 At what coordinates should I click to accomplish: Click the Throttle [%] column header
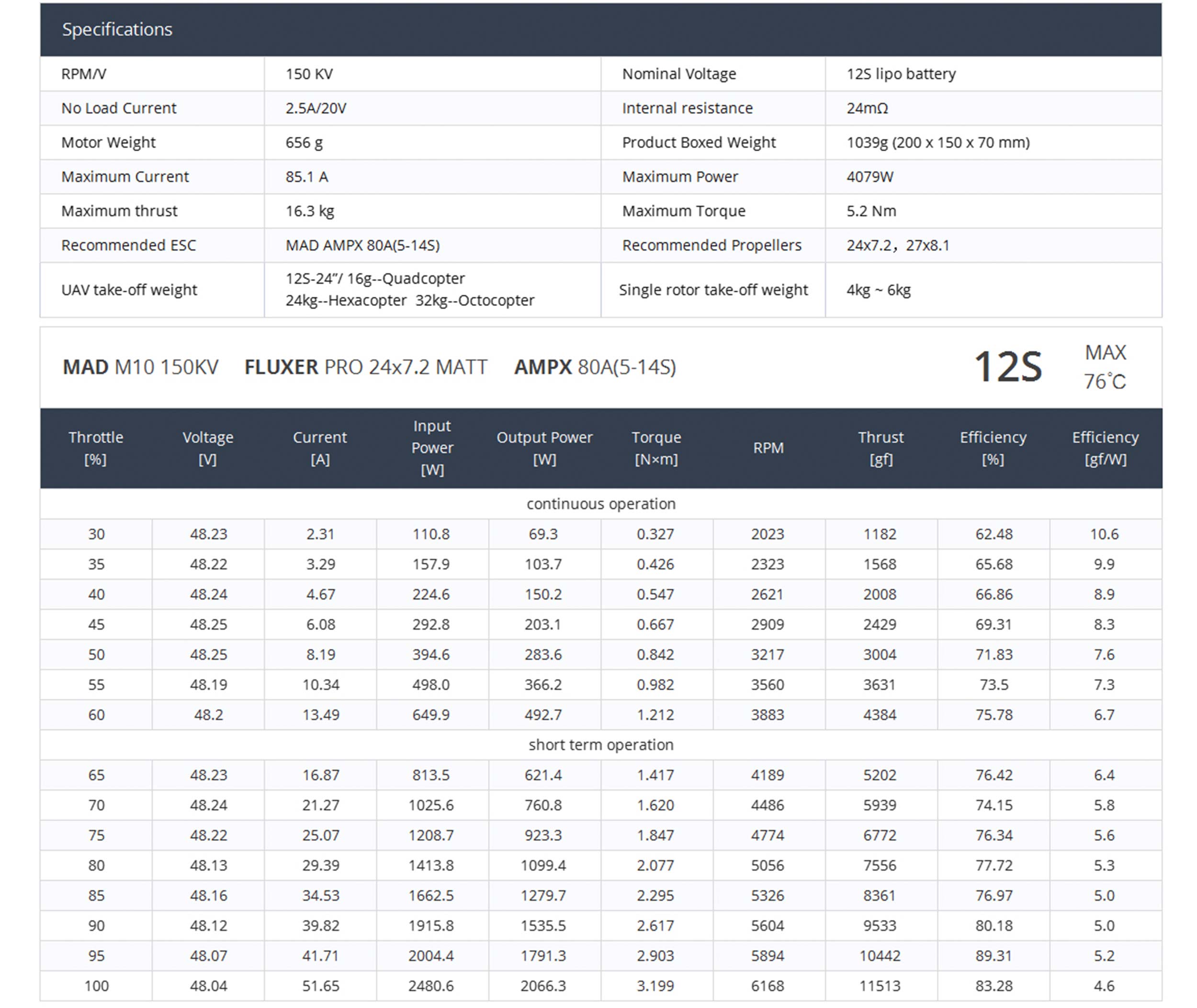pos(96,448)
